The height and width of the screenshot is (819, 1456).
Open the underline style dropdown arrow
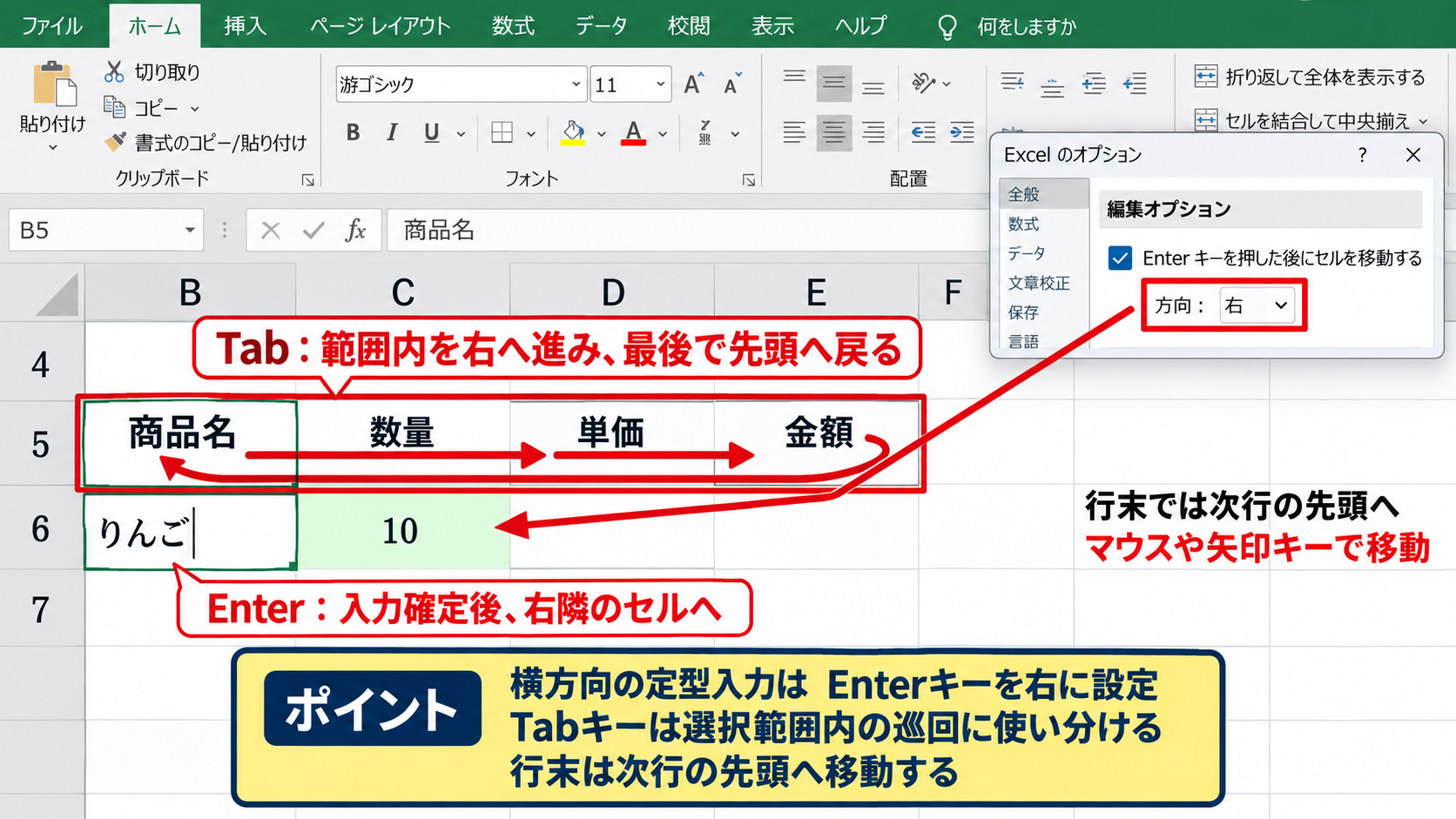461,133
